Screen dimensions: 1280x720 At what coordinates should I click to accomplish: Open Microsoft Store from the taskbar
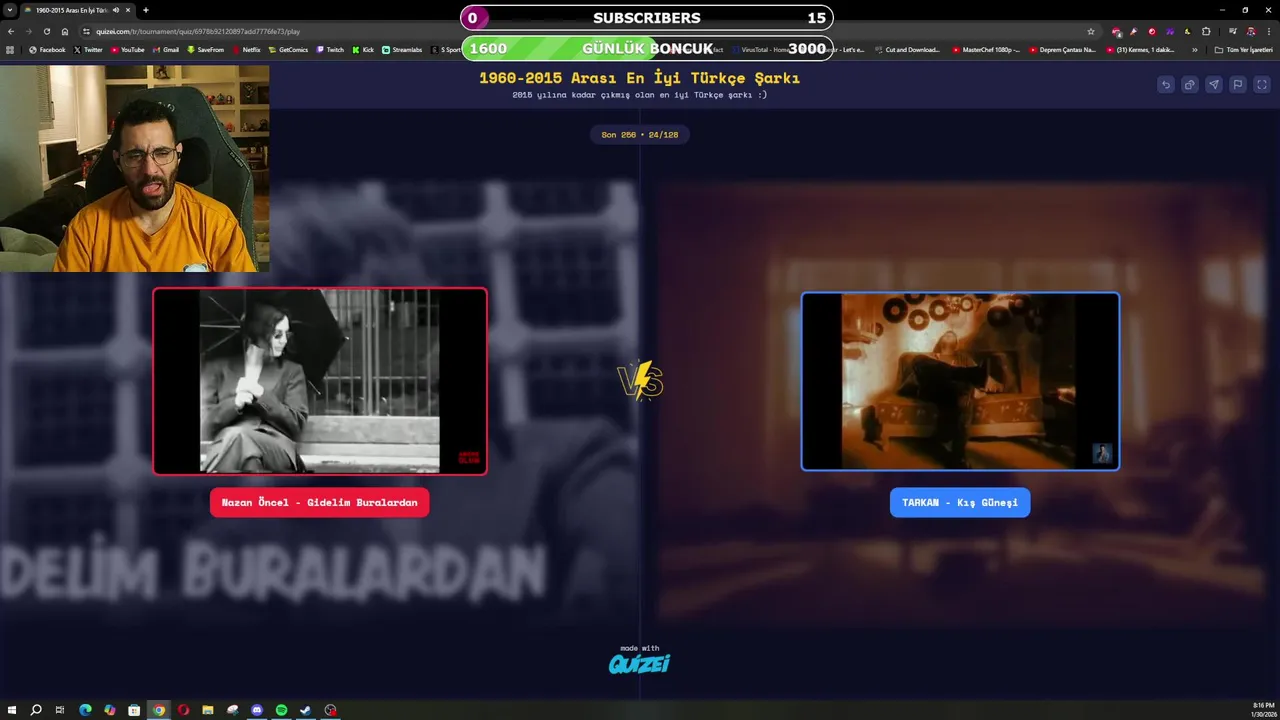(134, 710)
